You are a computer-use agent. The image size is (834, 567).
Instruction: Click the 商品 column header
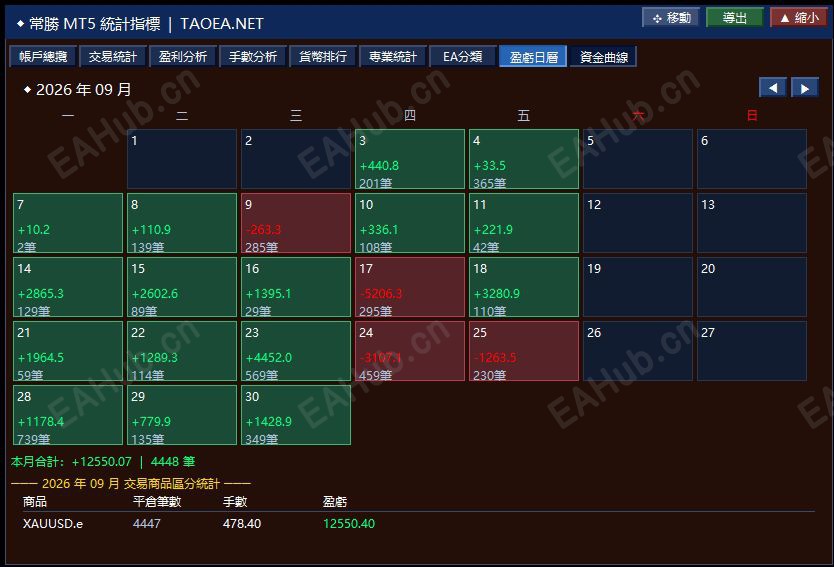(35, 502)
